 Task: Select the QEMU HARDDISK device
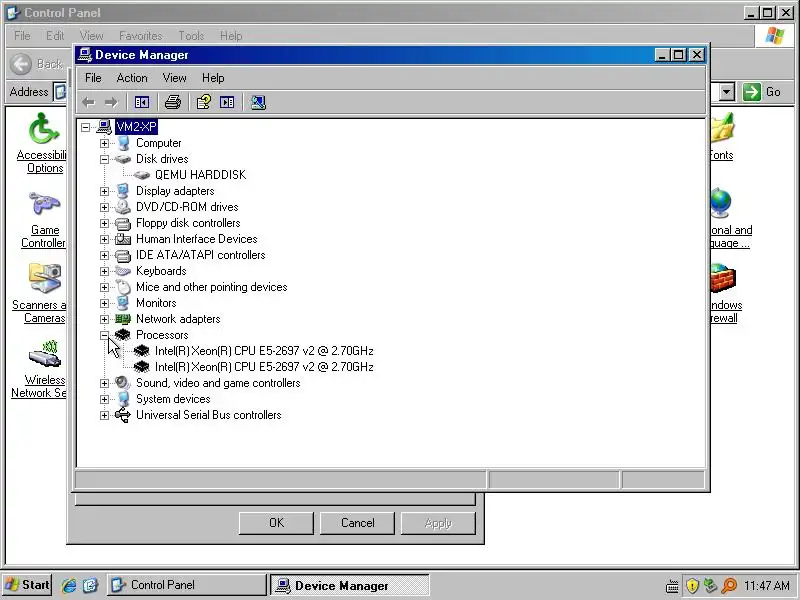[x=200, y=174]
